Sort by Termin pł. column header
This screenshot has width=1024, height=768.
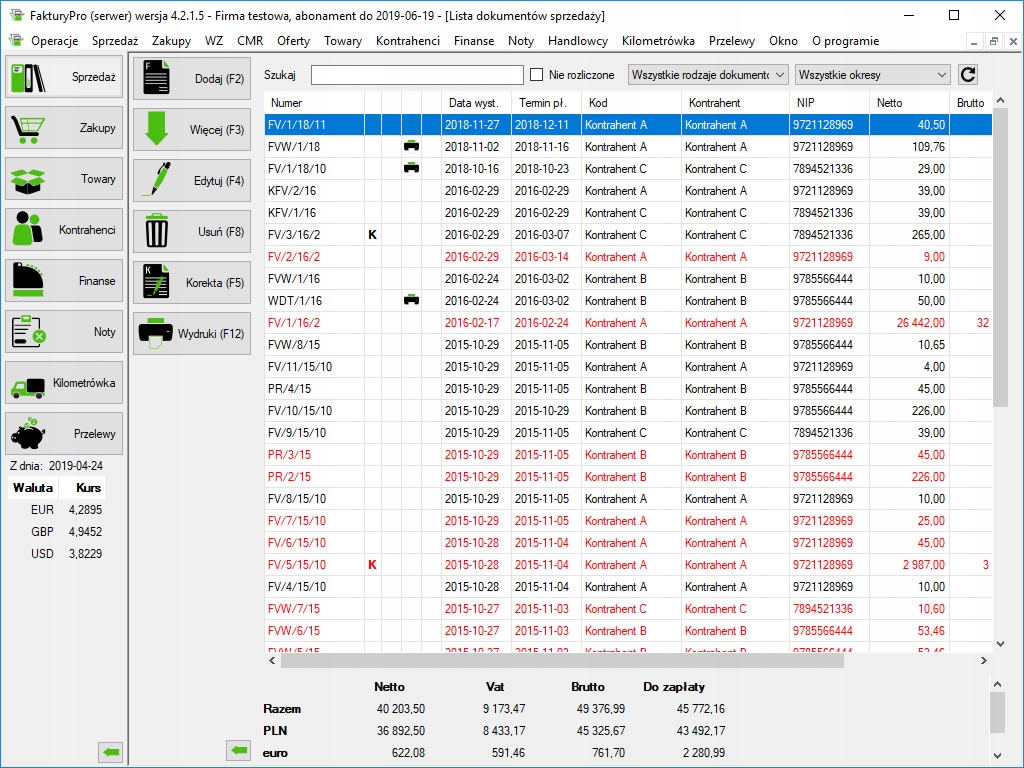(x=543, y=103)
